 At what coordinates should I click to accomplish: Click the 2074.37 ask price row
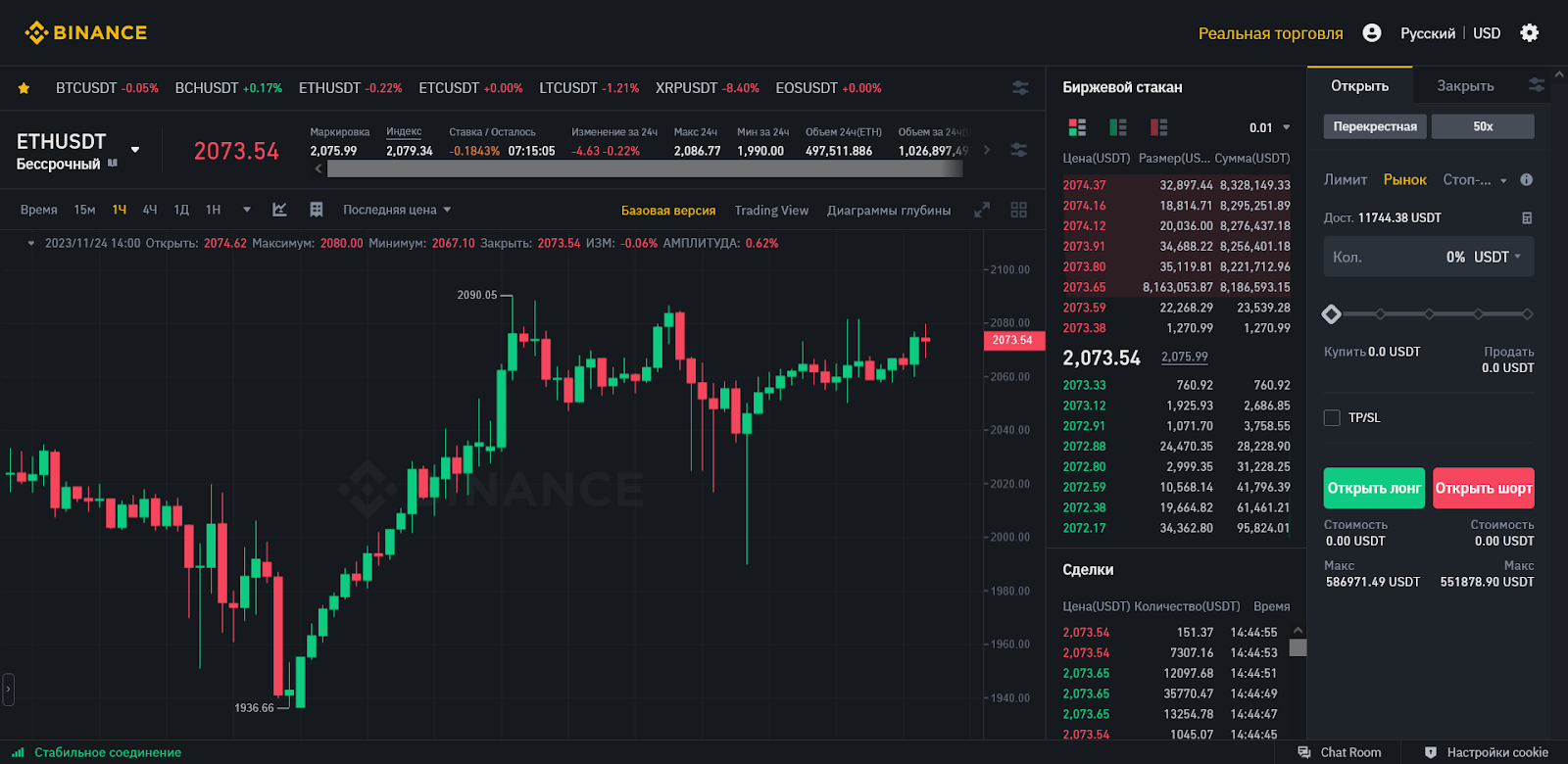1176,184
